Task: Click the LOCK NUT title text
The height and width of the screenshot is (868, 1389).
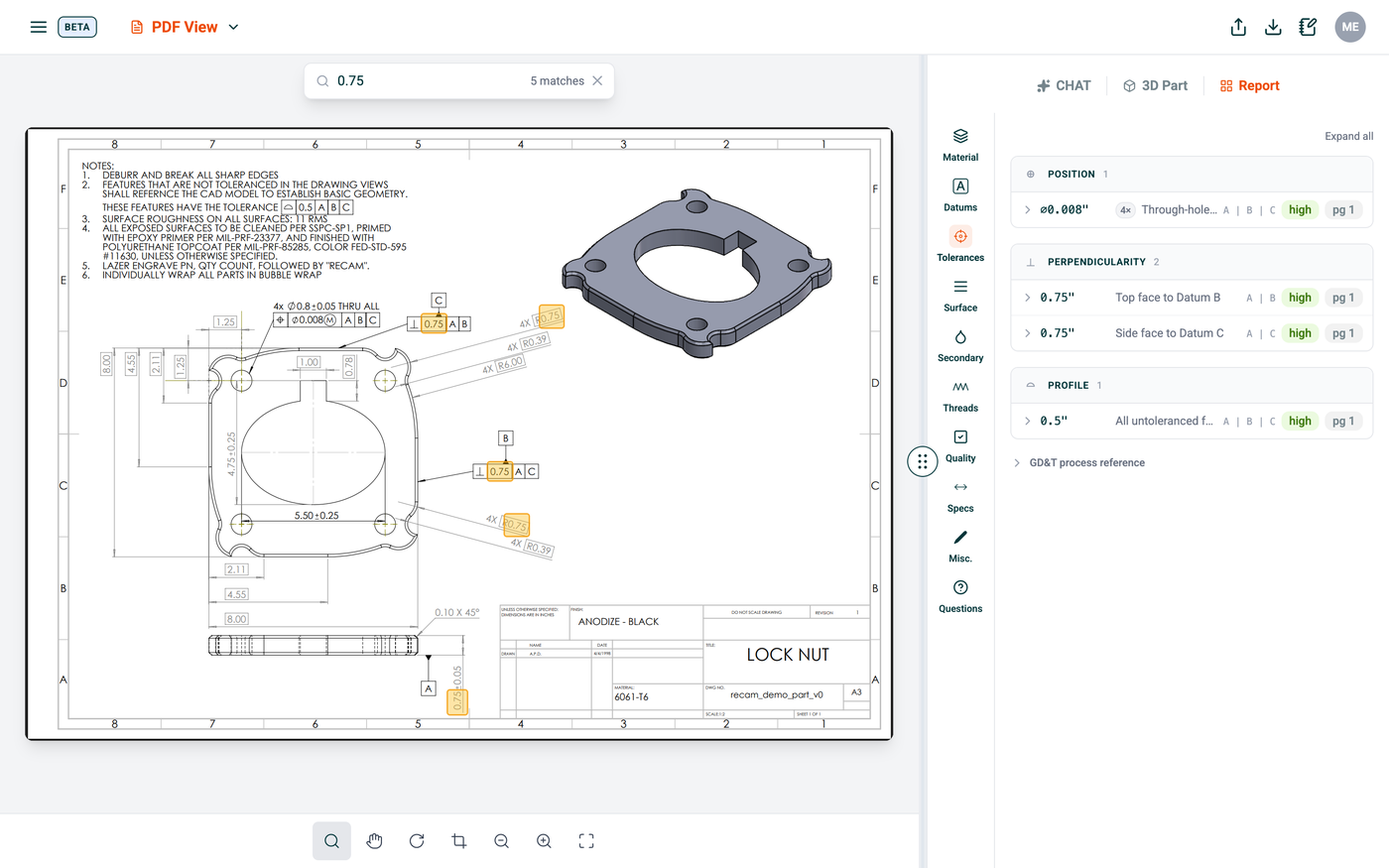Action: pos(788,655)
